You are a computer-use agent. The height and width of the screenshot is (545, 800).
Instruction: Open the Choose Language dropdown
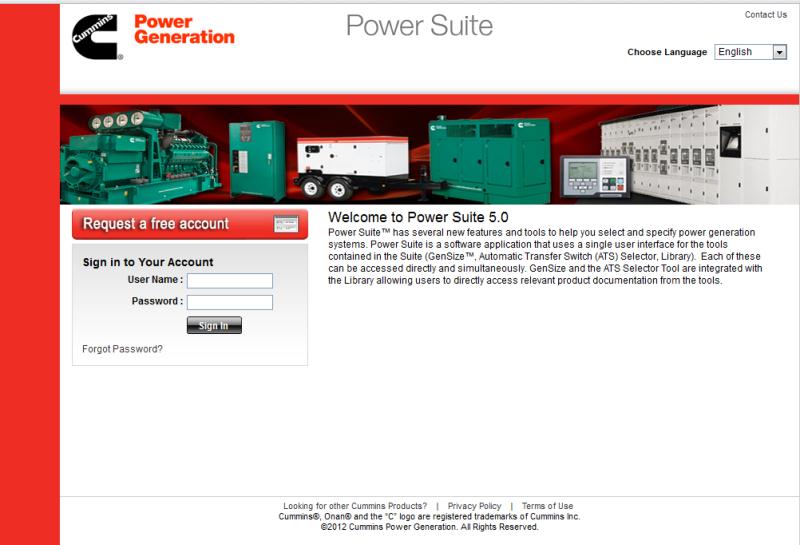750,52
